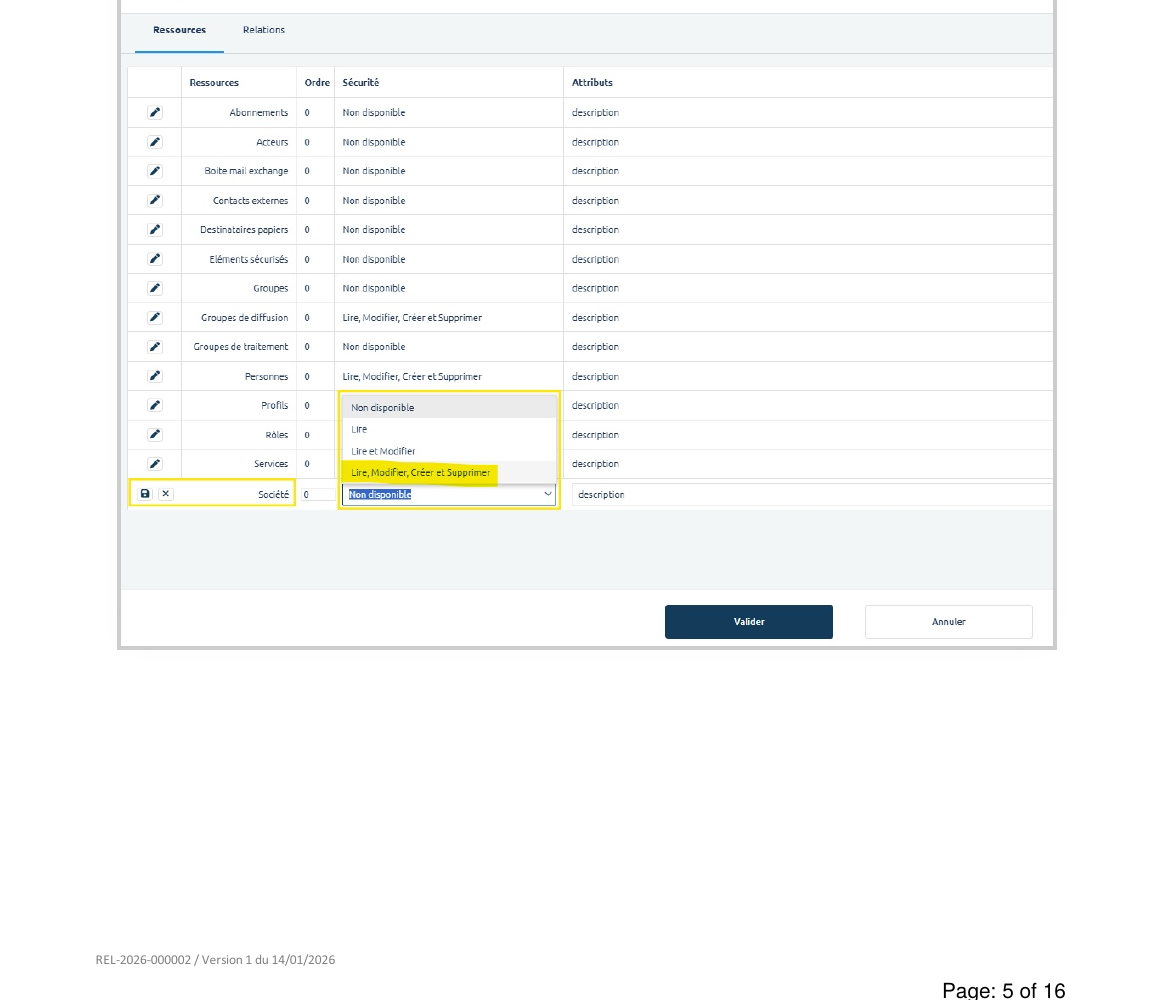Image resolution: width=1165 pixels, height=1000 pixels.
Task: Select Lire, Modifier, Créer et Supprimer option
Action: click(420, 473)
